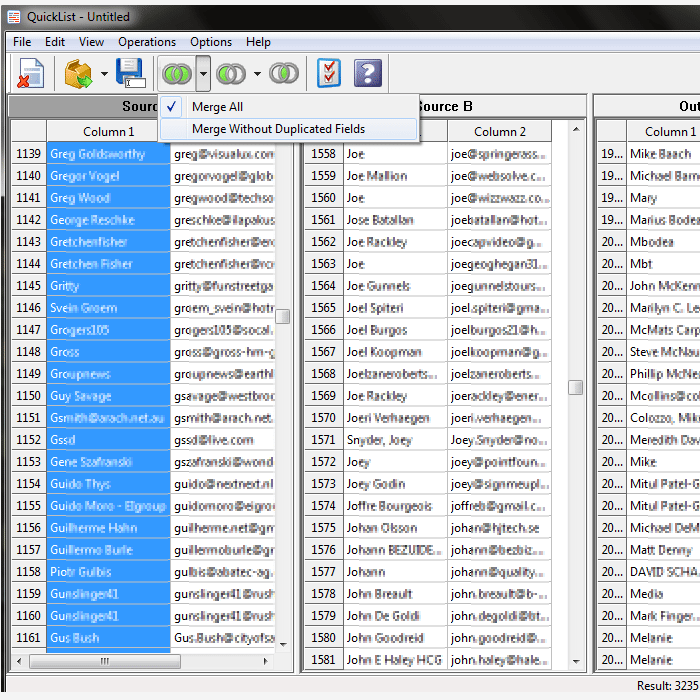The image size is (700, 700).
Task: Select cell Matt Denny in Output panel
Action: [663, 550]
